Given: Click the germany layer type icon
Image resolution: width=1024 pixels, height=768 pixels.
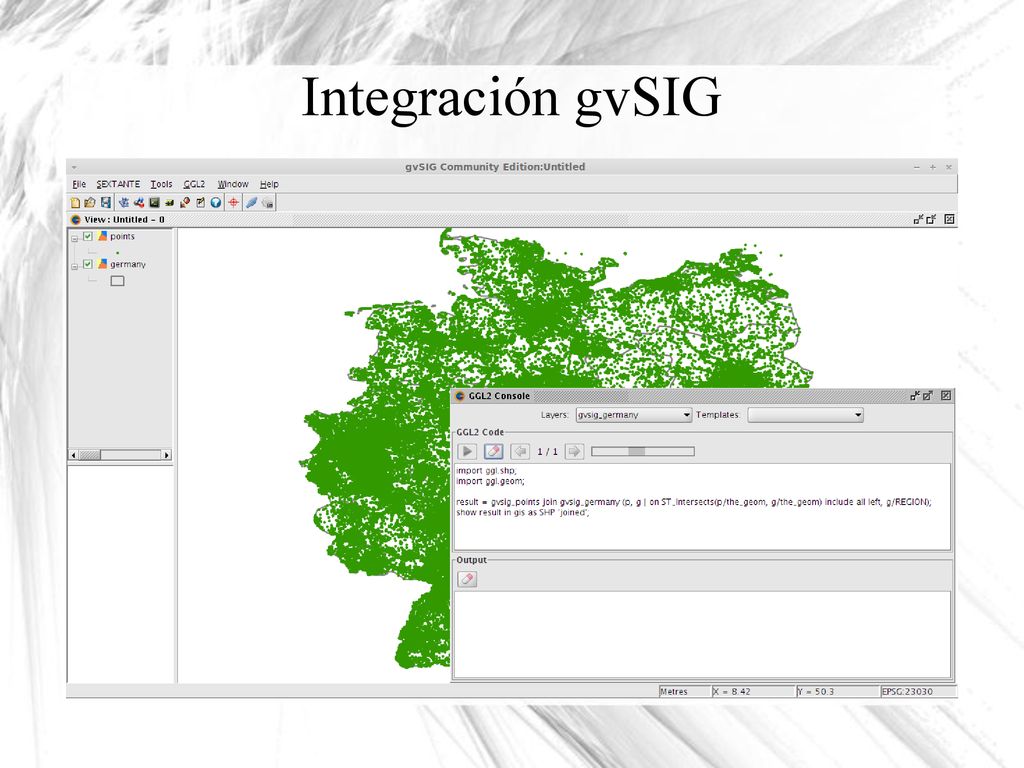Looking at the screenshot, I should [103, 264].
